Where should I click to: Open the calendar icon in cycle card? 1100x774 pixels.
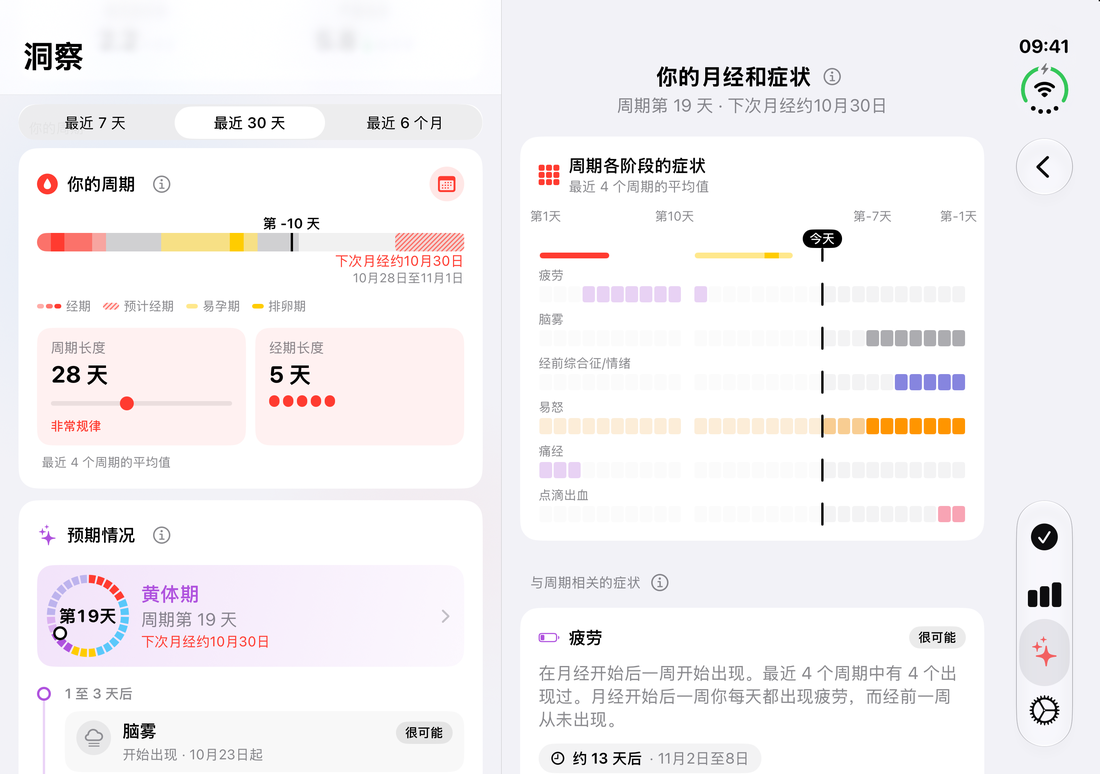(x=446, y=185)
